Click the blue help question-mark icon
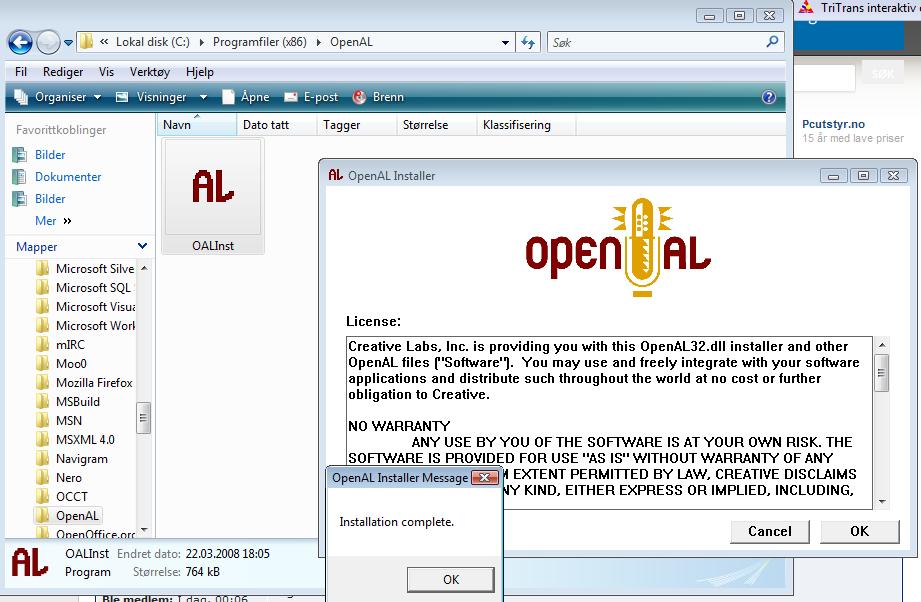Screen dimensions: 921x602 tap(768, 97)
